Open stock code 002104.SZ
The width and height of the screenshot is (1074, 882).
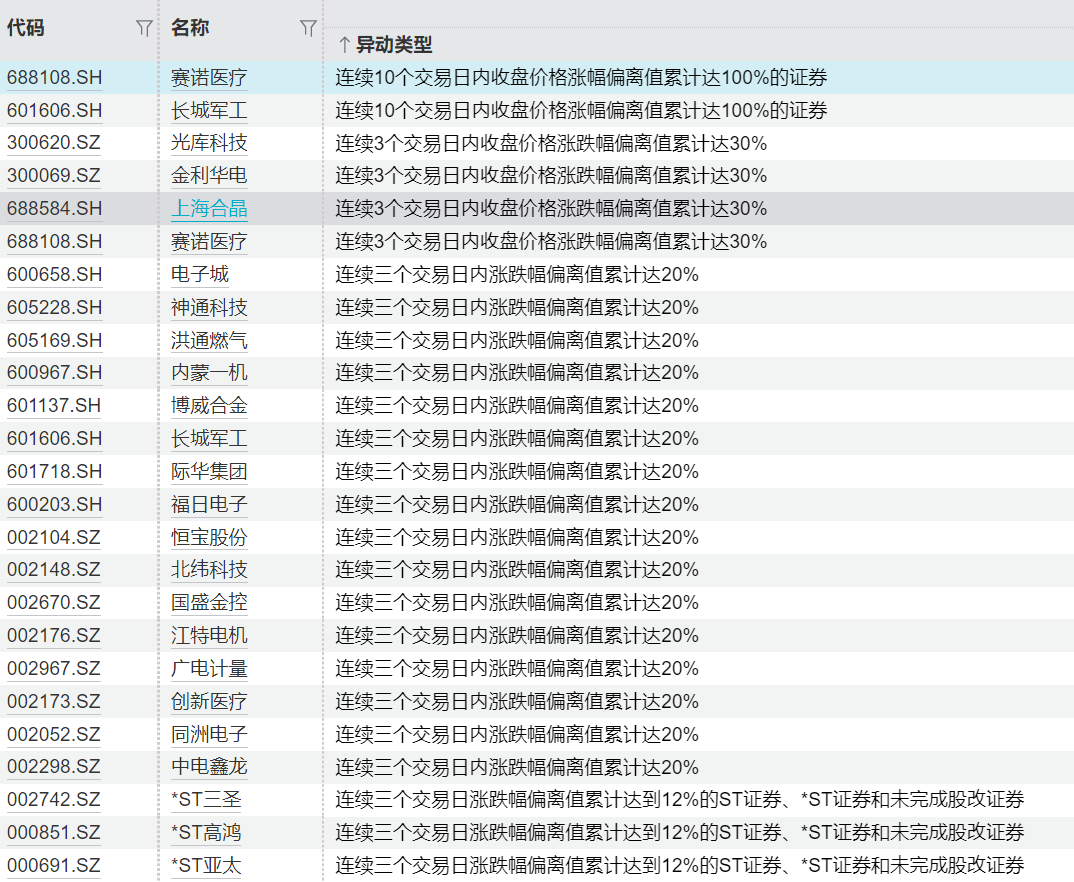[x=53, y=538]
